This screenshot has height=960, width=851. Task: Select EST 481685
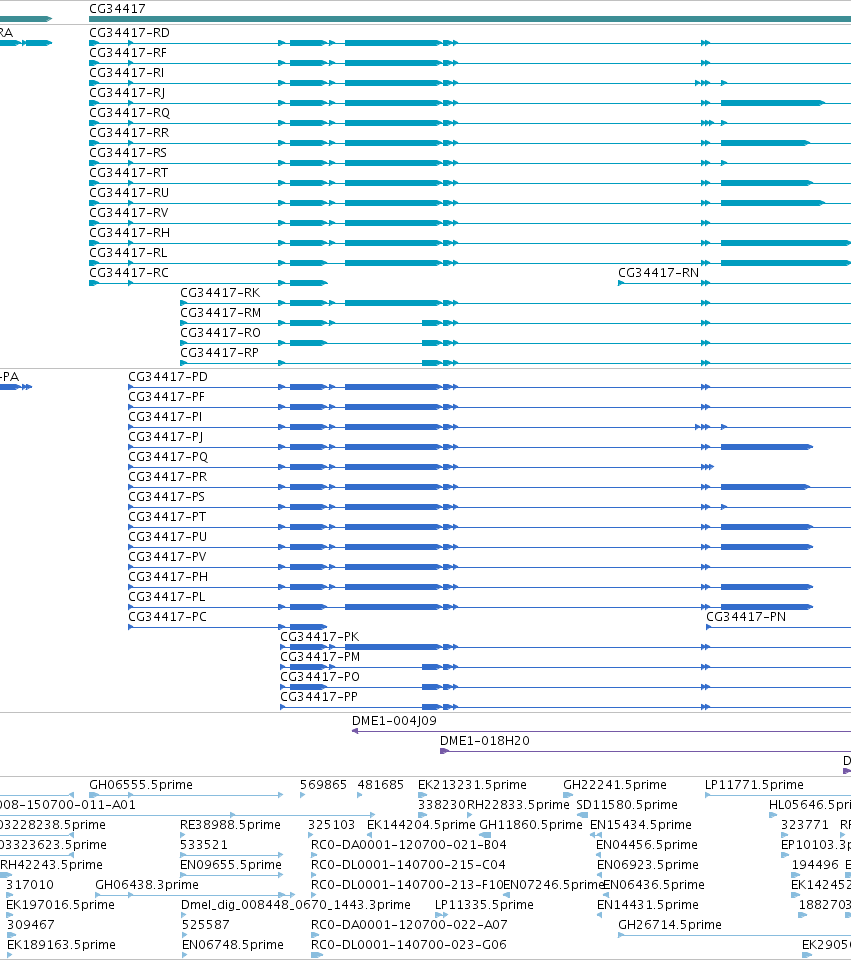coord(381,785)
